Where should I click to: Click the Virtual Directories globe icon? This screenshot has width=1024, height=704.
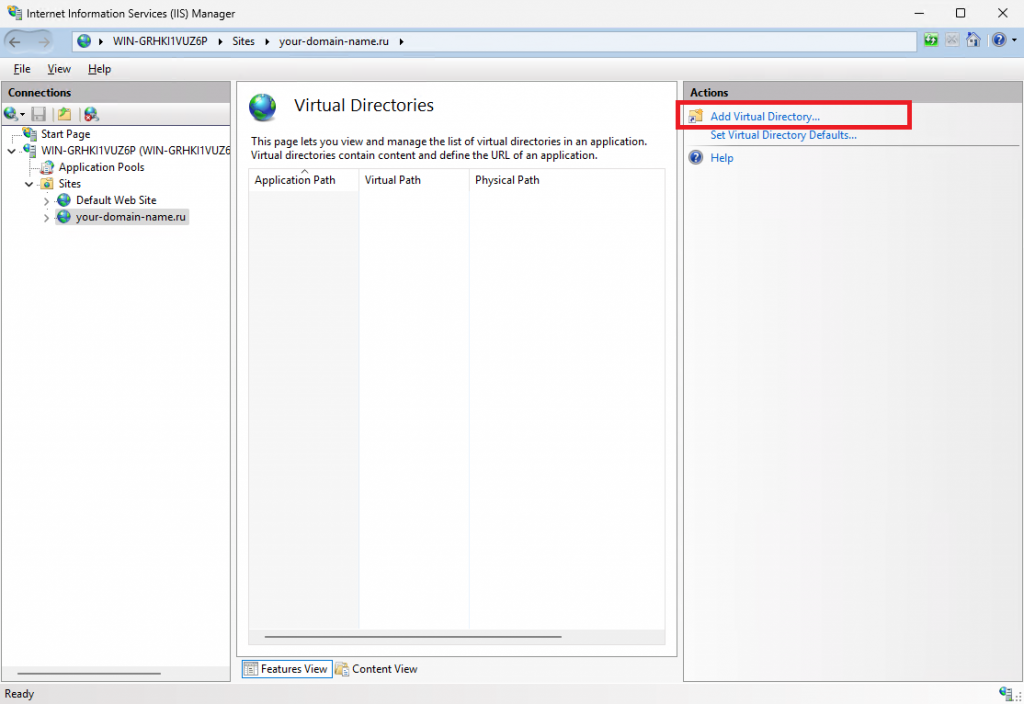[x=263, y=108]
